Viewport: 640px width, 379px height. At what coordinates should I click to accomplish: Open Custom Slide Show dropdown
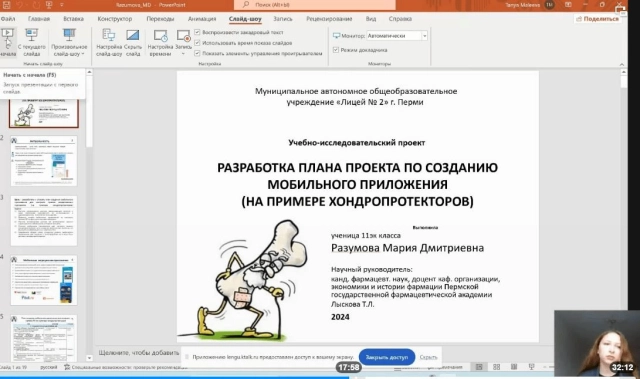[69, 43]
